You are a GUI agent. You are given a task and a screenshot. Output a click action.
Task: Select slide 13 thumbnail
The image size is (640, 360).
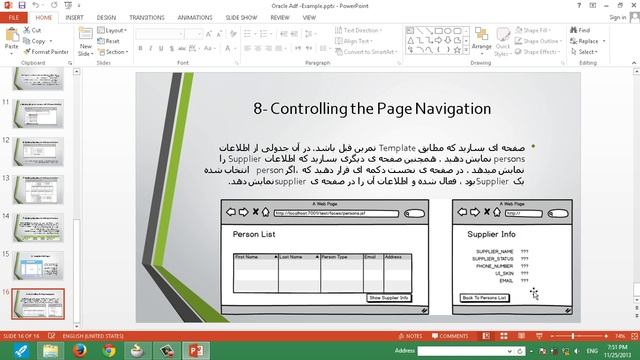pos(38,190)
